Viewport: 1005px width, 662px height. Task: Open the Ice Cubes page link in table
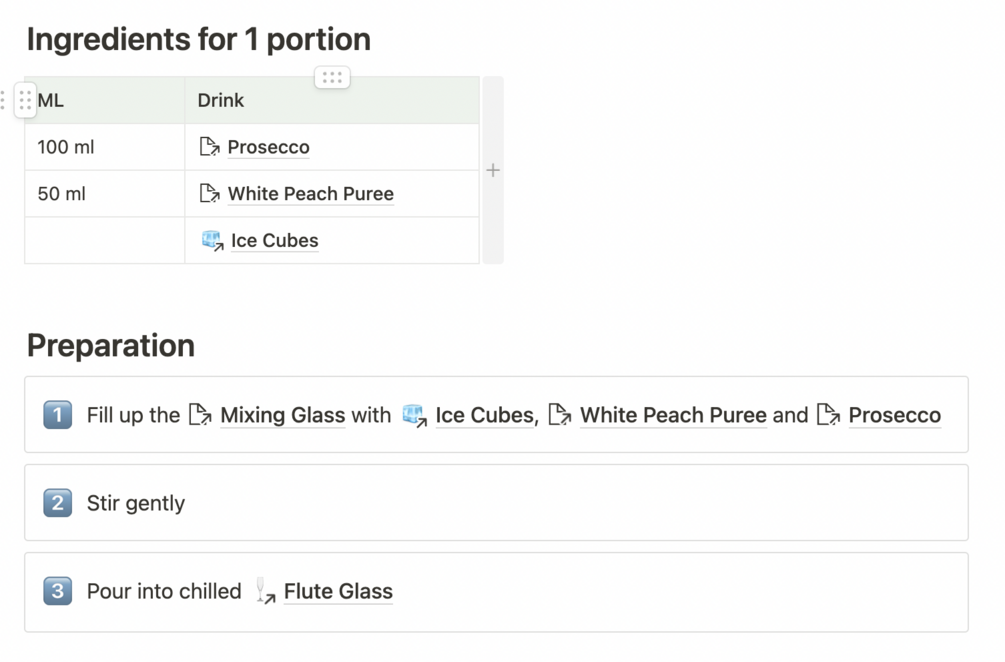(x=274, y=241)
